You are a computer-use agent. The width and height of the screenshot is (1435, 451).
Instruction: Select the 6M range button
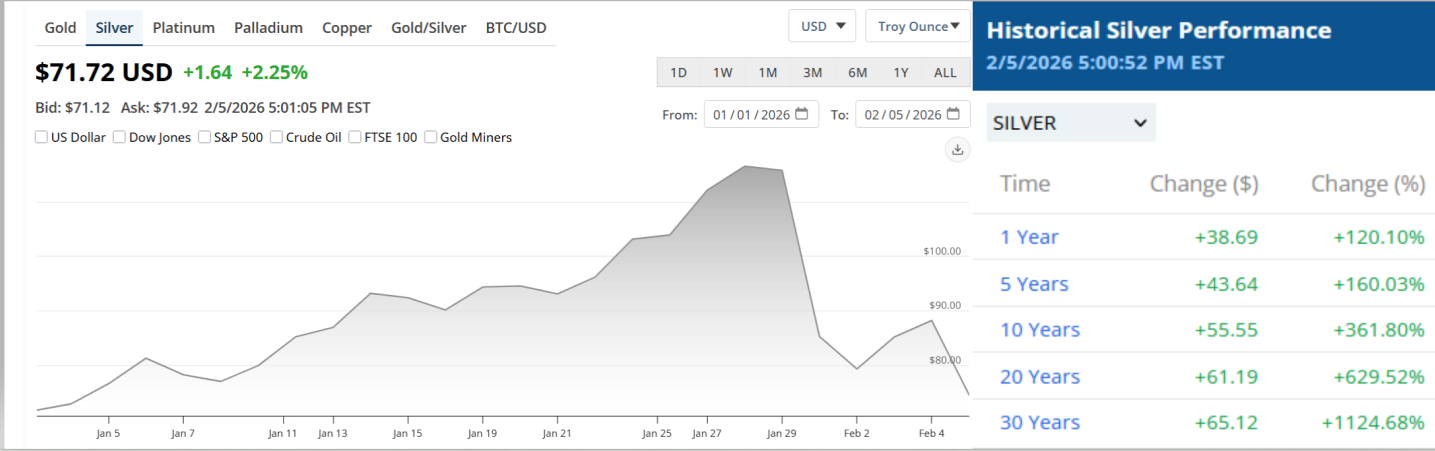(857, 73)
